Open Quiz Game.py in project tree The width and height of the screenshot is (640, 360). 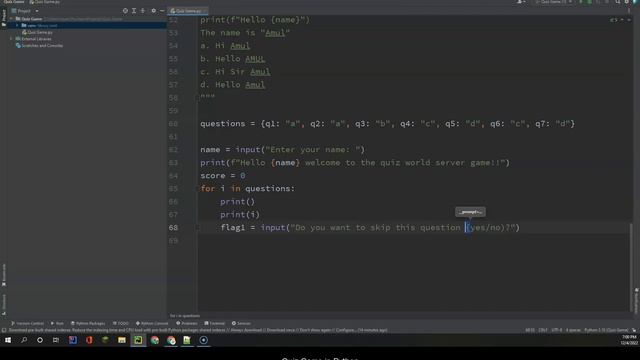[38, 32]
